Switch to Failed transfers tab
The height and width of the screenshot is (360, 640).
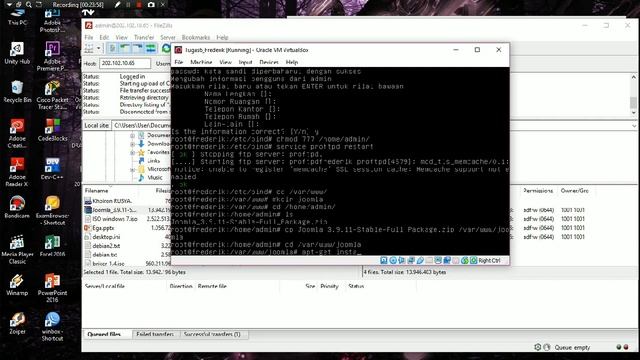pos(155,334)
